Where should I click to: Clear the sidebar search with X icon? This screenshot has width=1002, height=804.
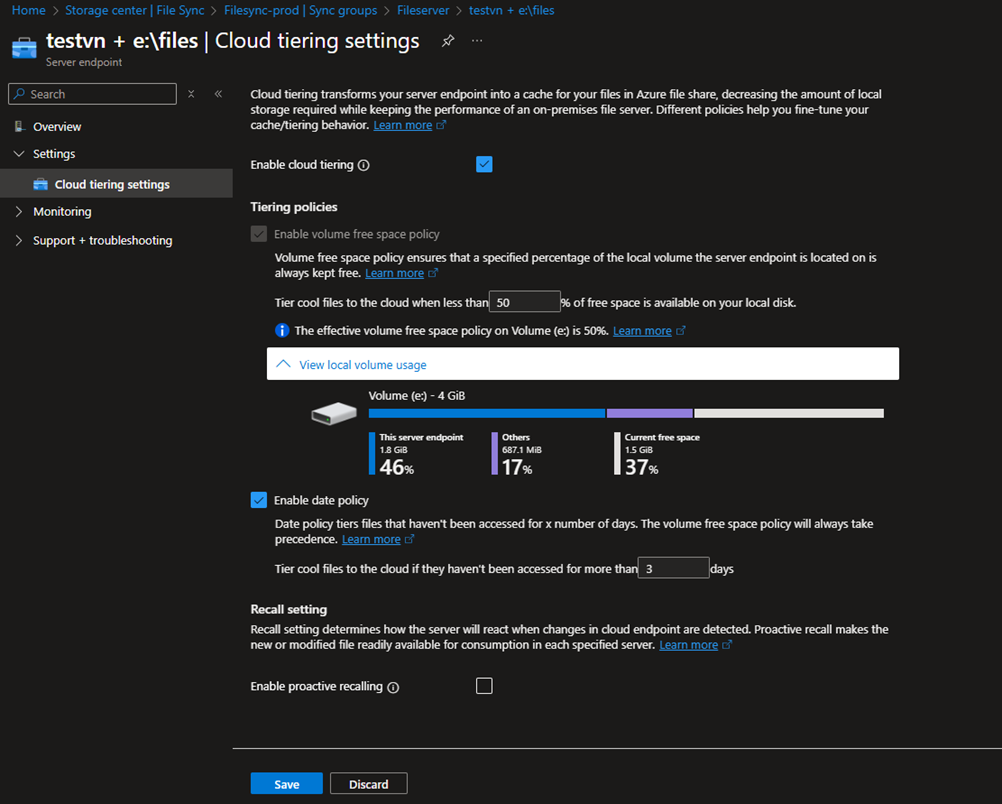pos(191,94)
